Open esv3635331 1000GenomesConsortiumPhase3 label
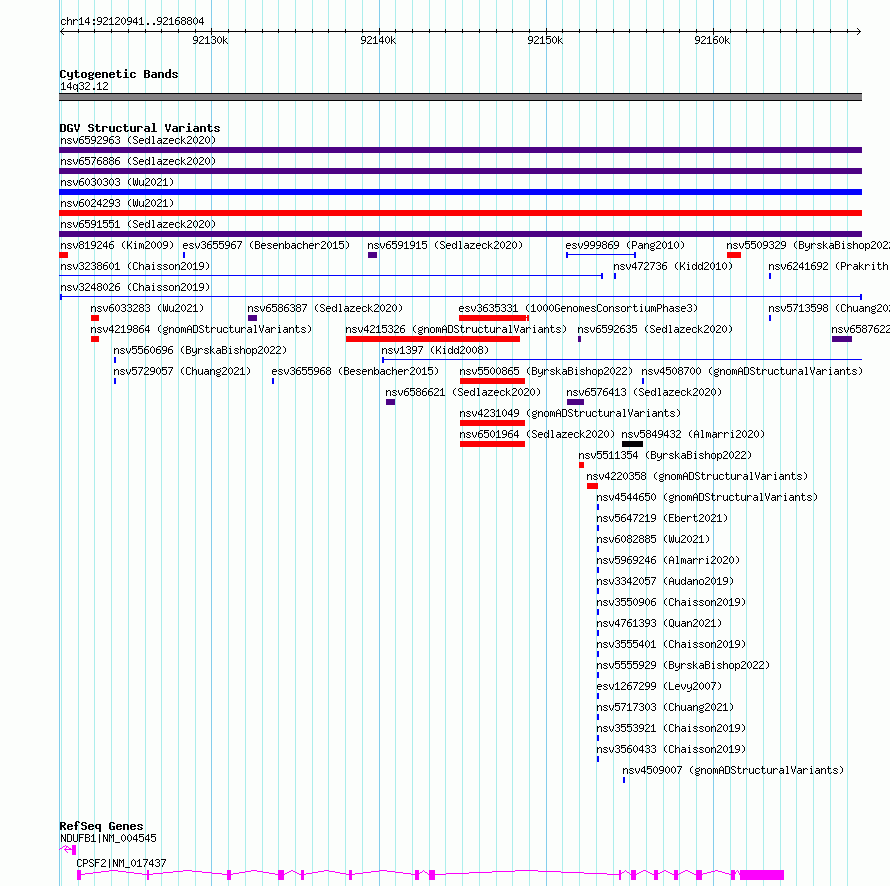Viewport: 890px width, 886px height. coord(578,308)
